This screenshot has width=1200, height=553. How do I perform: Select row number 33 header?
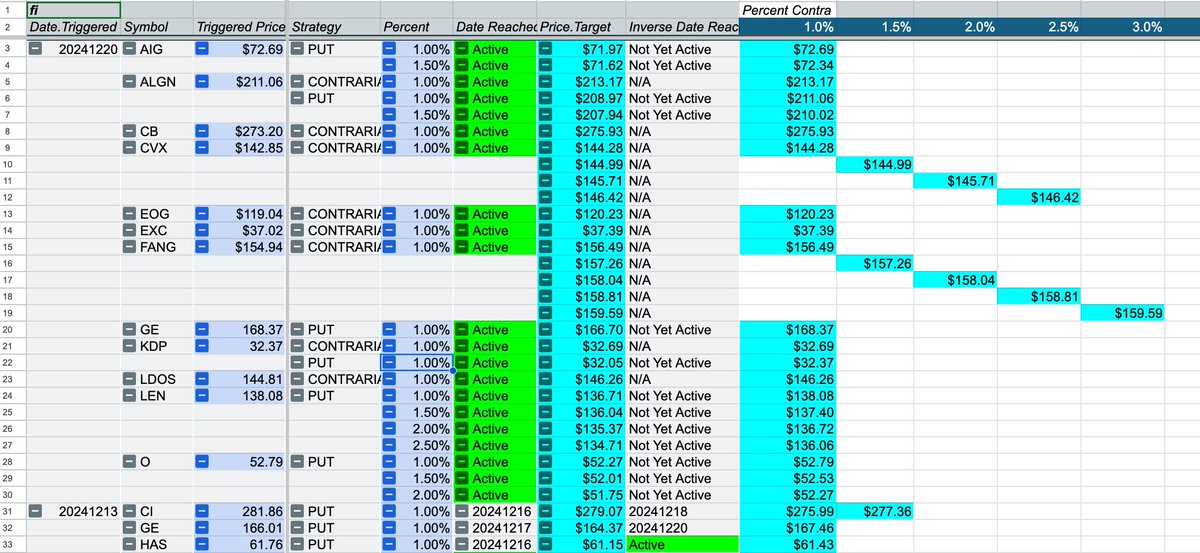(13, 544)
